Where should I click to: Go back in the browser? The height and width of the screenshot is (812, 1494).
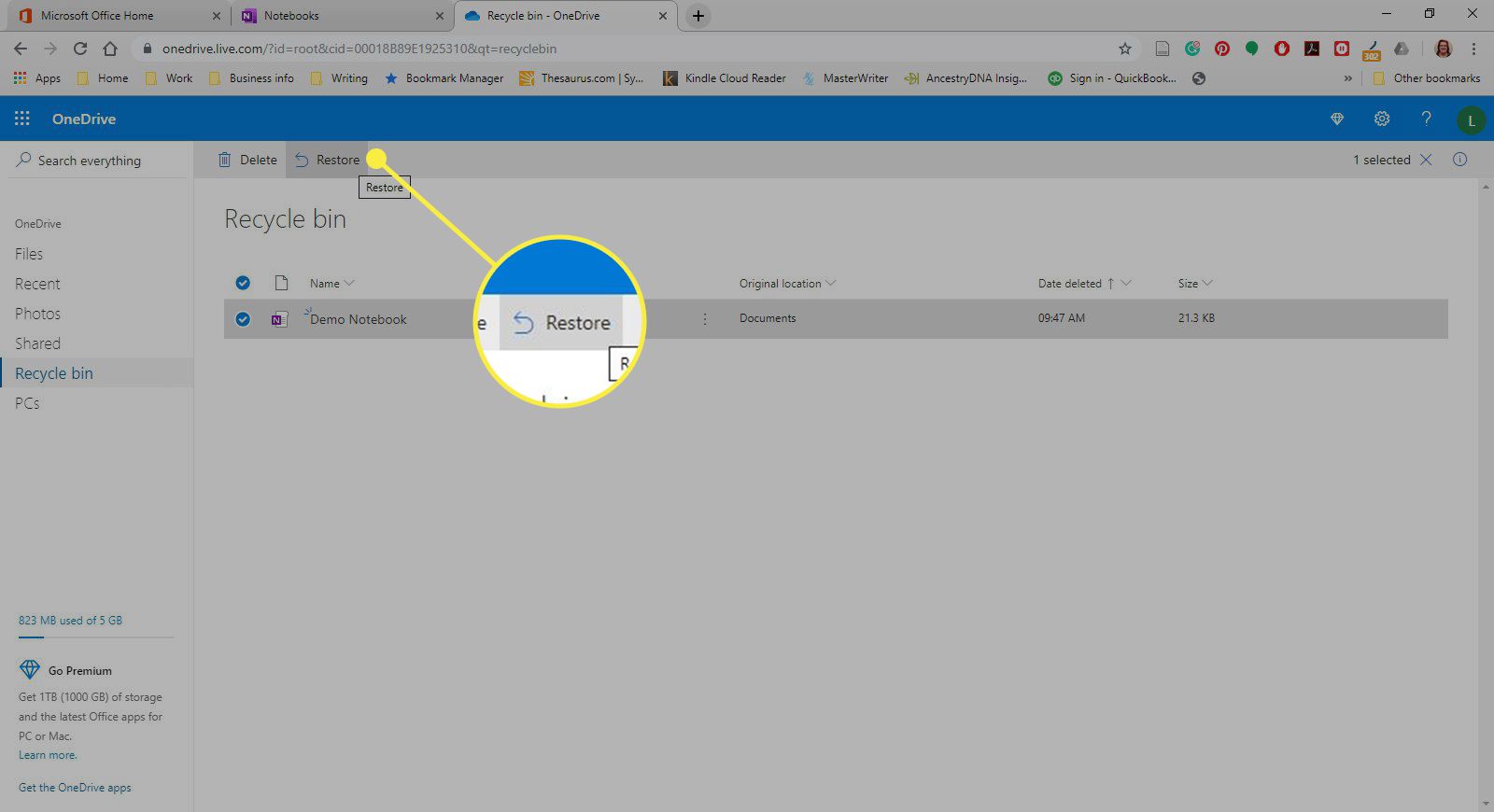[21, 49]
